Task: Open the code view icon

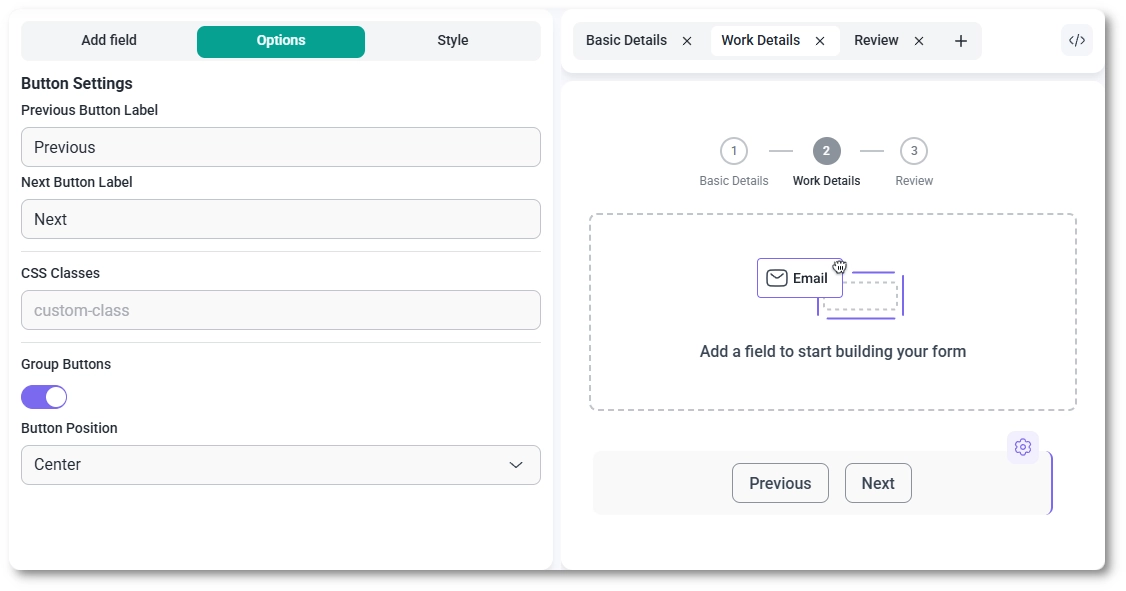Action: coord(1076,40)
